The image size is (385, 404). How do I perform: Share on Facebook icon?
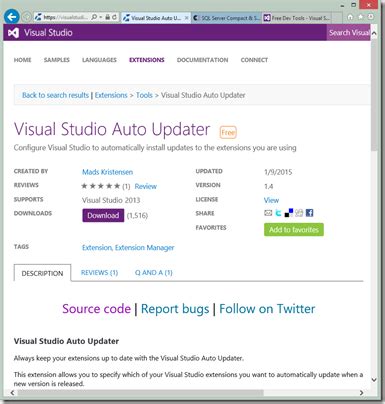point(309,213)
